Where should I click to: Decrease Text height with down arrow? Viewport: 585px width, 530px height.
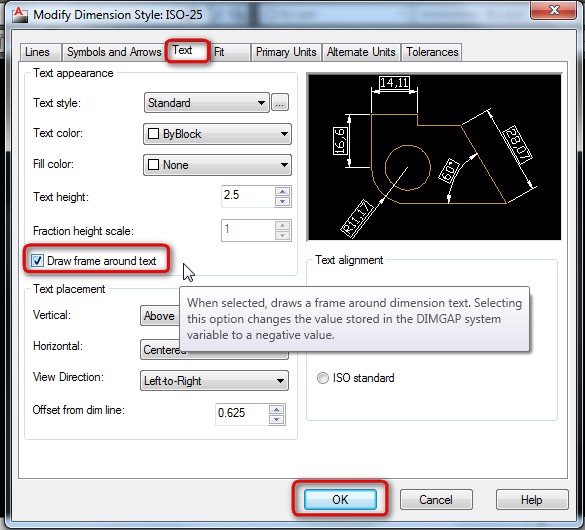(x=282, y=202)
